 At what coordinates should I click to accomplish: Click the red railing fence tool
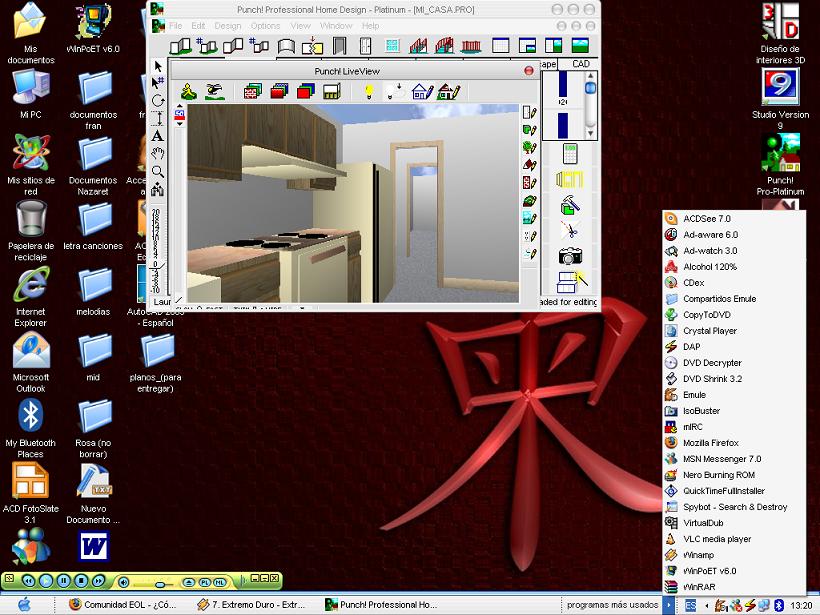click(471, 46)
